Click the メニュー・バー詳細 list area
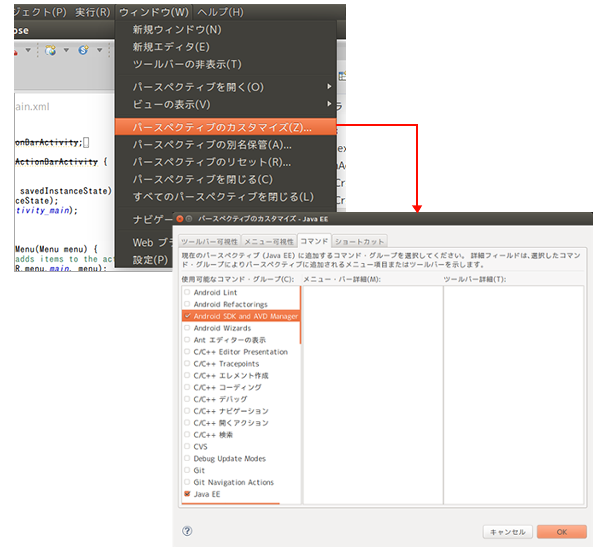The height and width of the screenshot is (550, 600). (x=373, y=395)
